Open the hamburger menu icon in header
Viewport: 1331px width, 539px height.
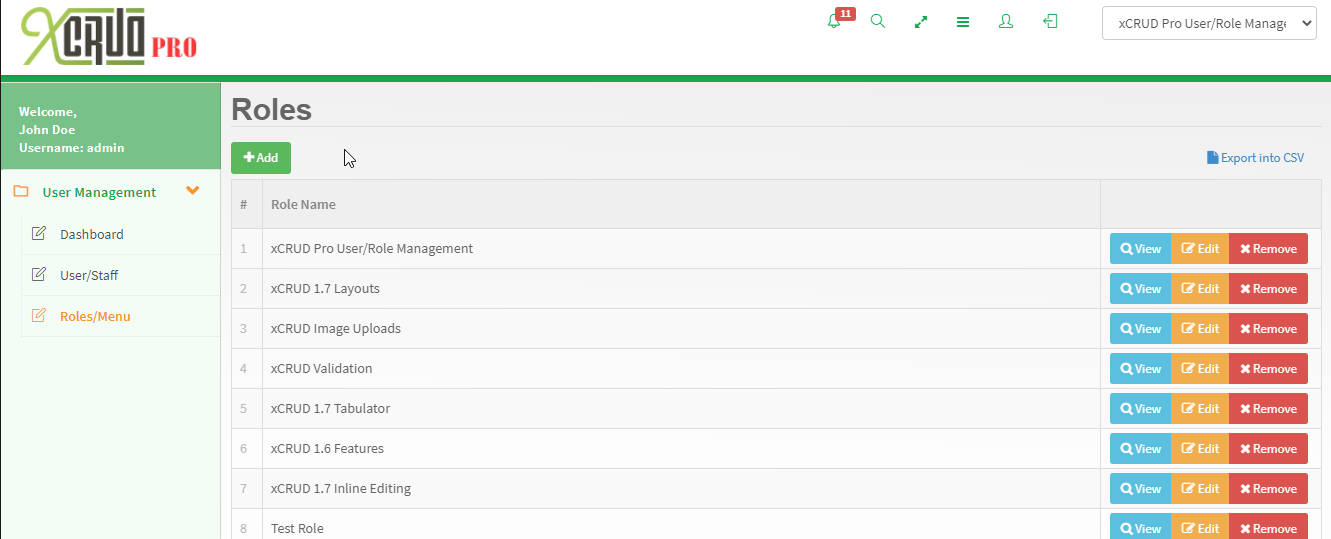coord(963,21)
